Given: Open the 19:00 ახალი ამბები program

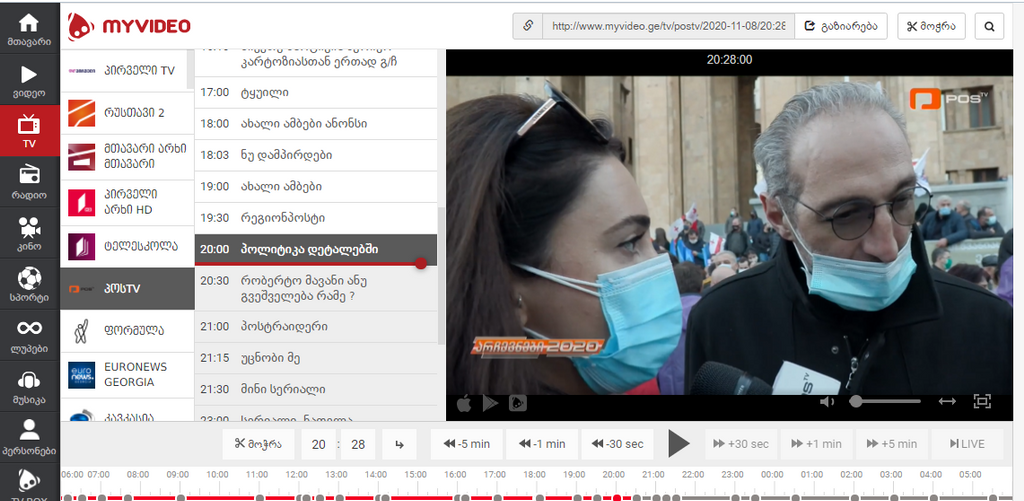Looking at the screenshot, I should 316,187.
